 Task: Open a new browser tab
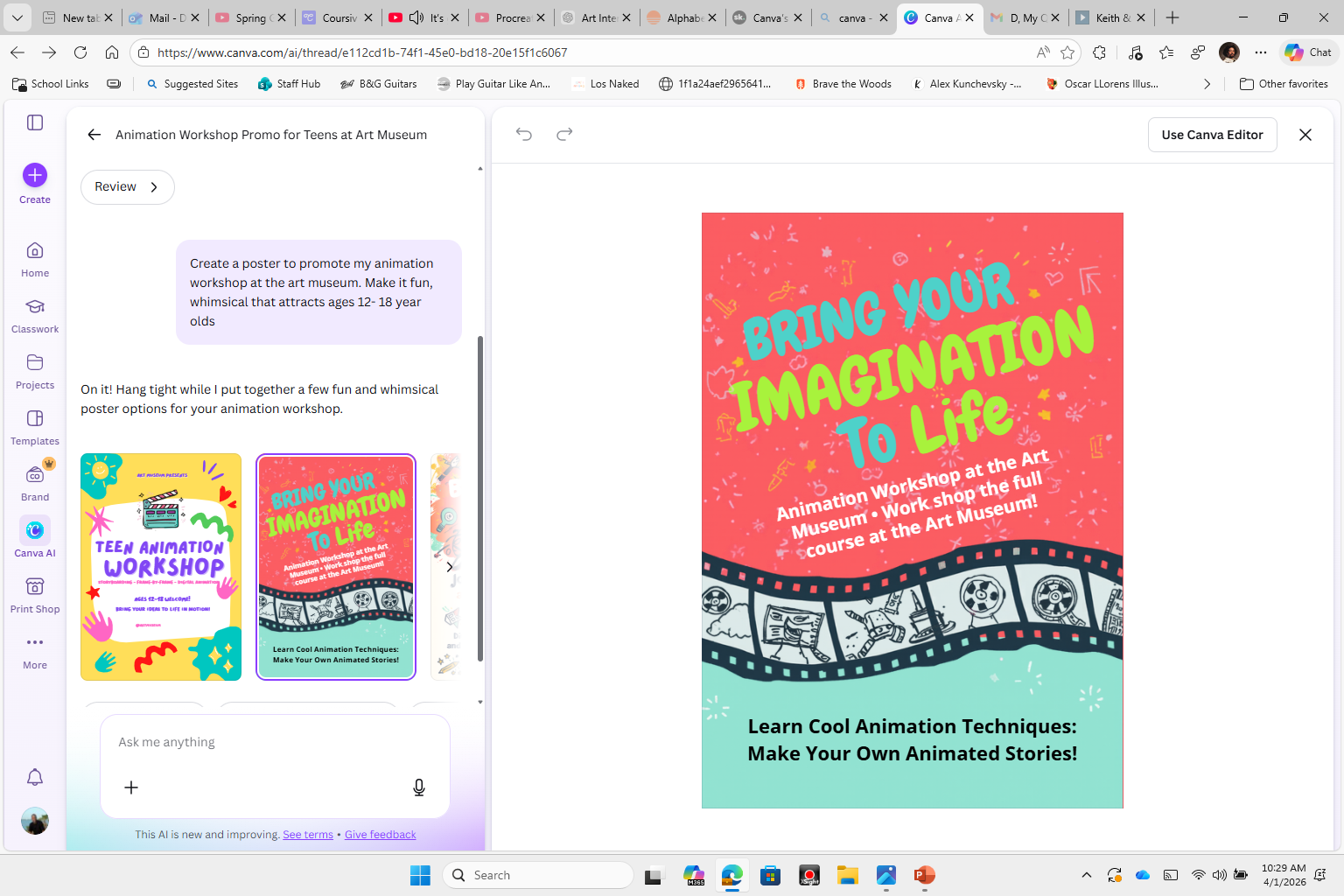1172,17
